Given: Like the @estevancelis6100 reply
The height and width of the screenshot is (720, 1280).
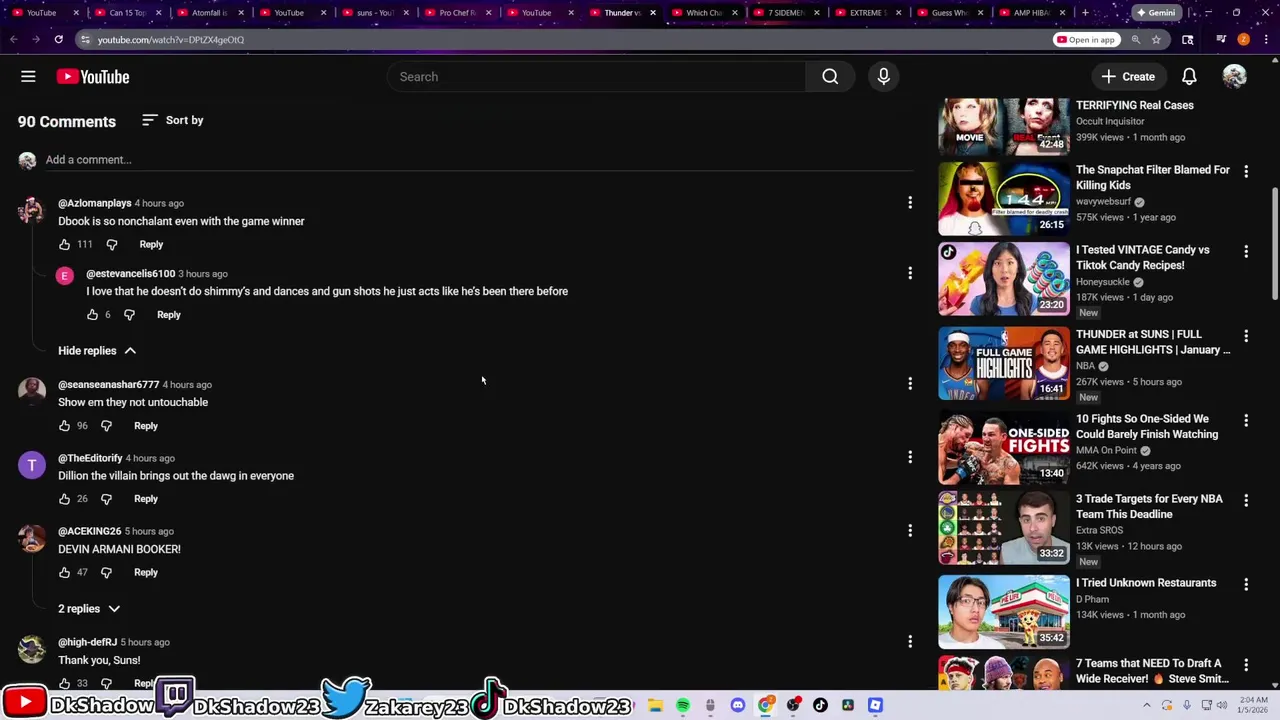Looking at the screenshot, I should (93, 315).
